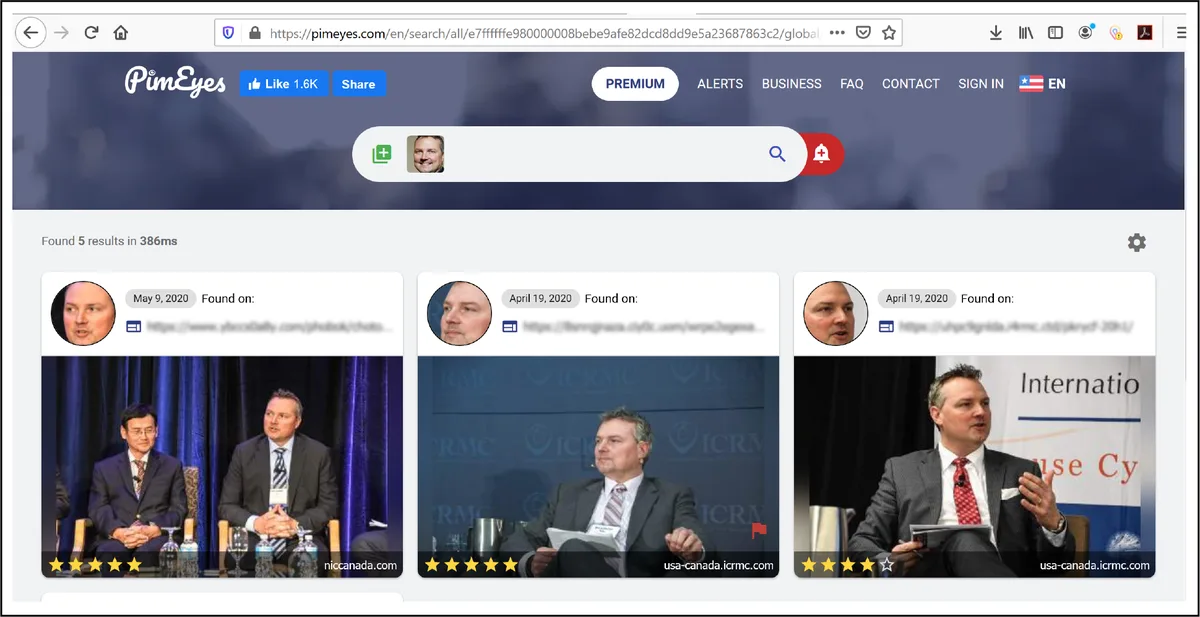
Task: Open the language selector showing EN
Action: [x=1043, y=84]
